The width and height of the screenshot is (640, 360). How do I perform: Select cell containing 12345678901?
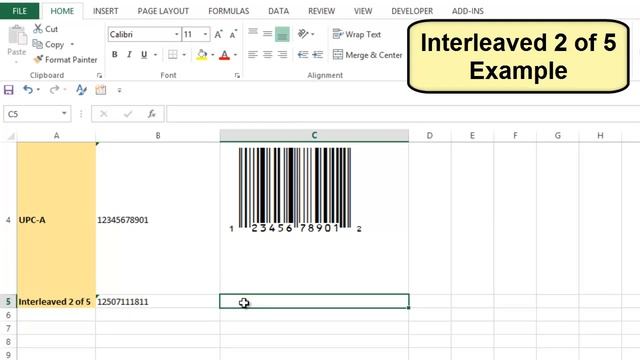pos(158,218)
